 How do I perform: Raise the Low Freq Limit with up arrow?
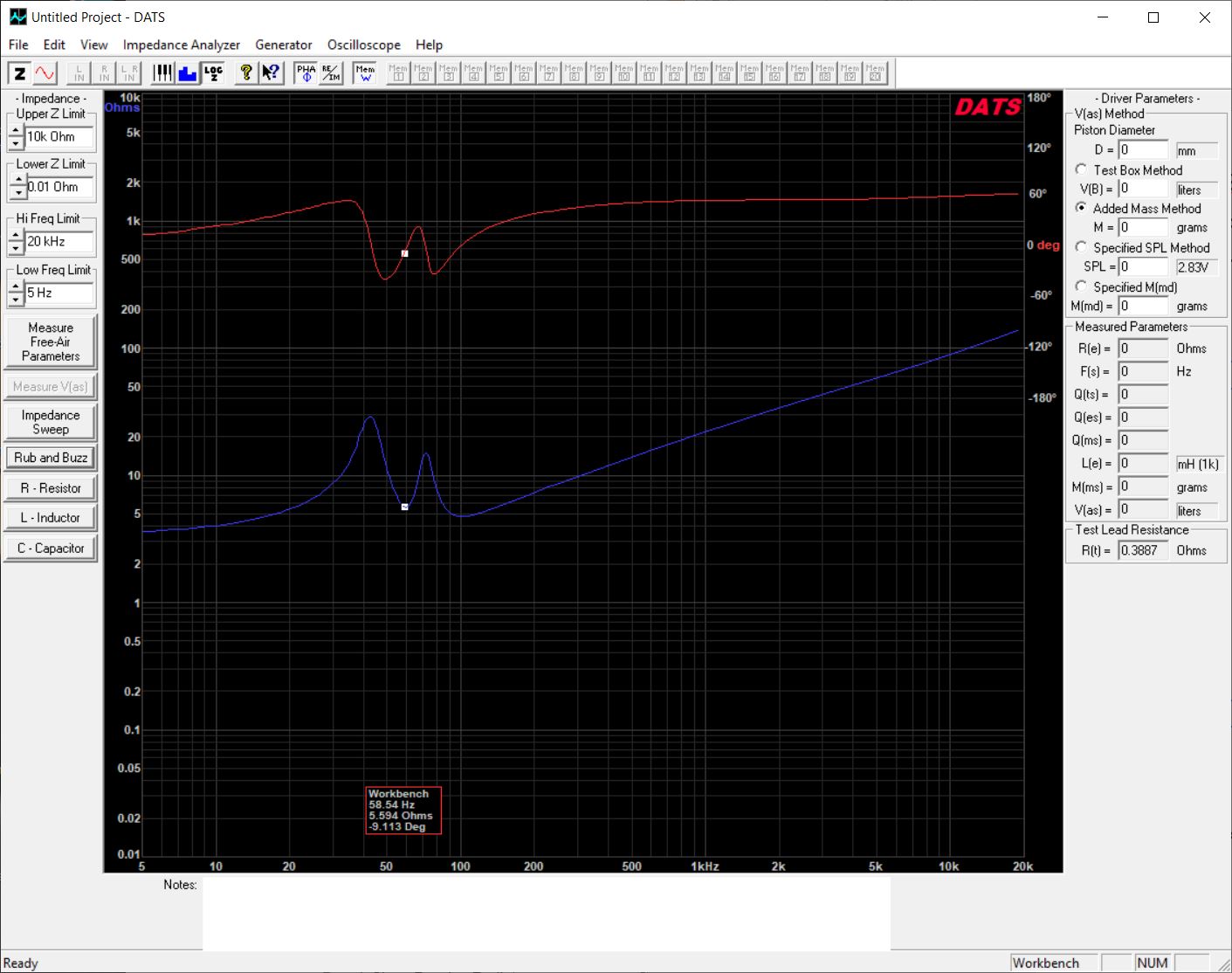(x=16, y=287)
